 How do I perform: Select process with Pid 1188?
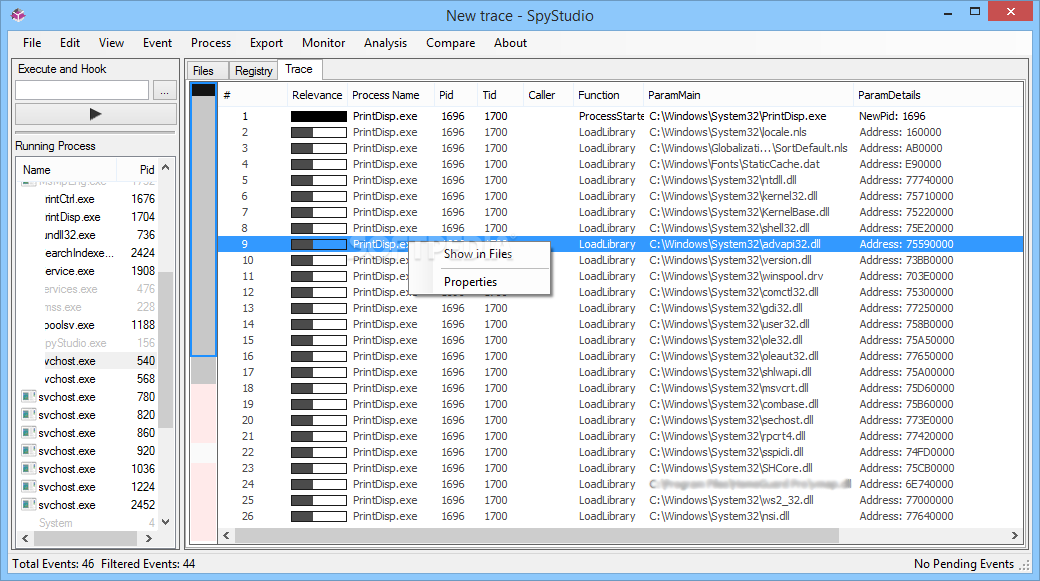[88, 325]
